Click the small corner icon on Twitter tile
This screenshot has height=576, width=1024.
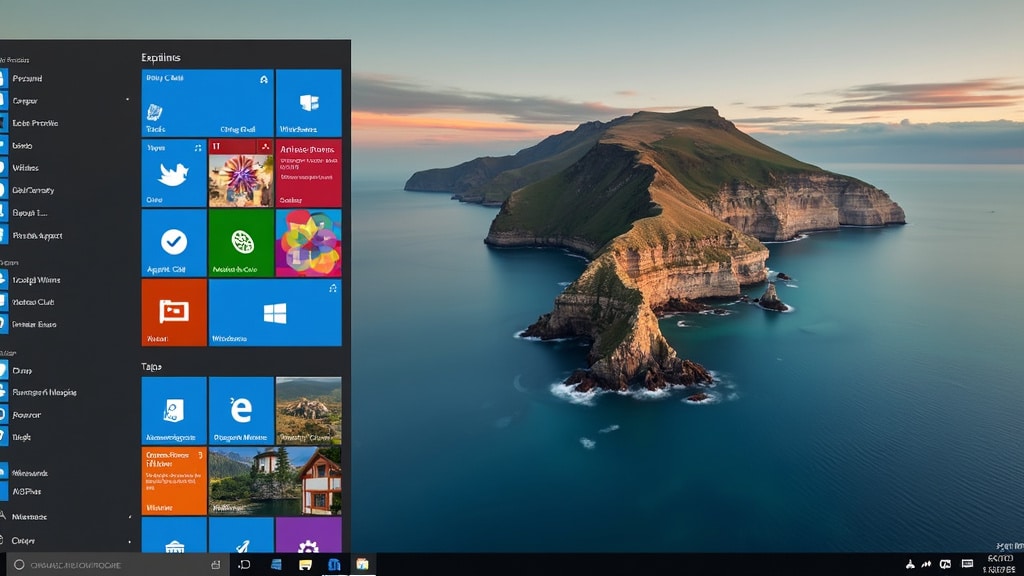pos(198,148)
